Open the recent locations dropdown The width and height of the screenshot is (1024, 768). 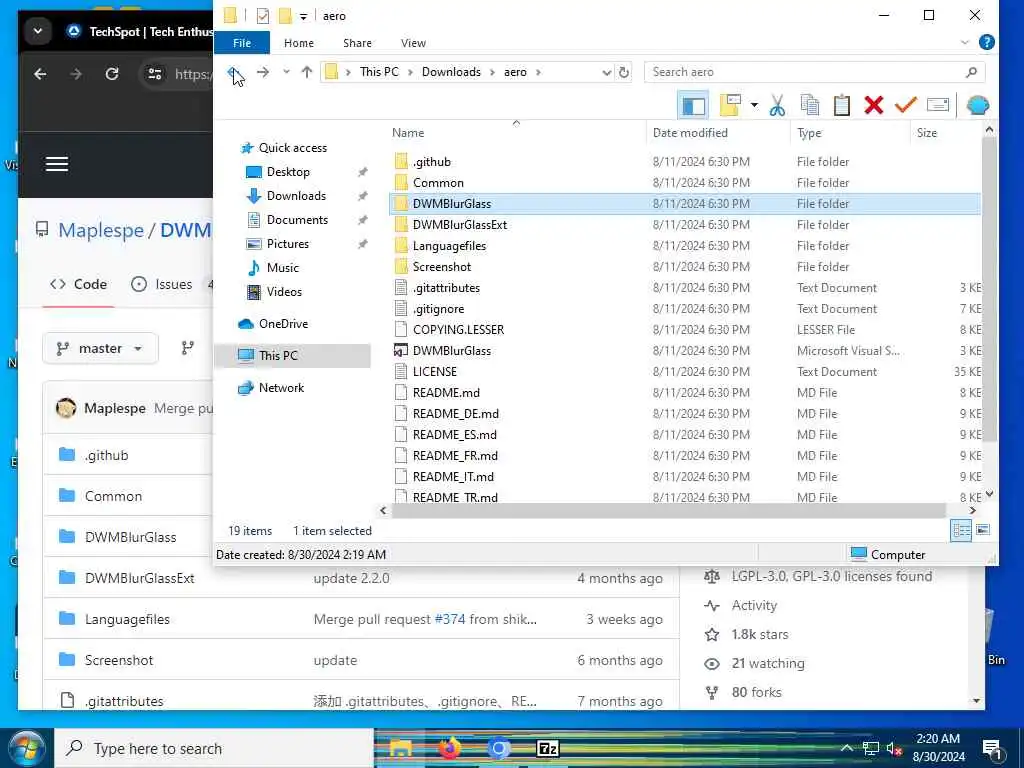tap(286, 72)
